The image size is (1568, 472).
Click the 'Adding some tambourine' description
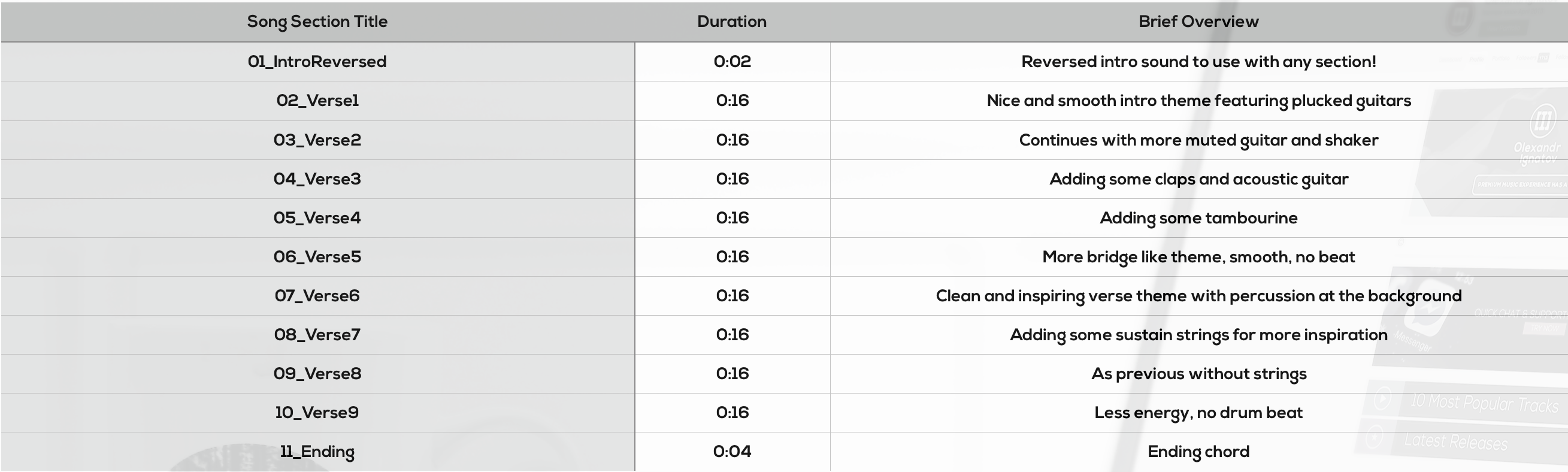click(x=1198, y=218)
